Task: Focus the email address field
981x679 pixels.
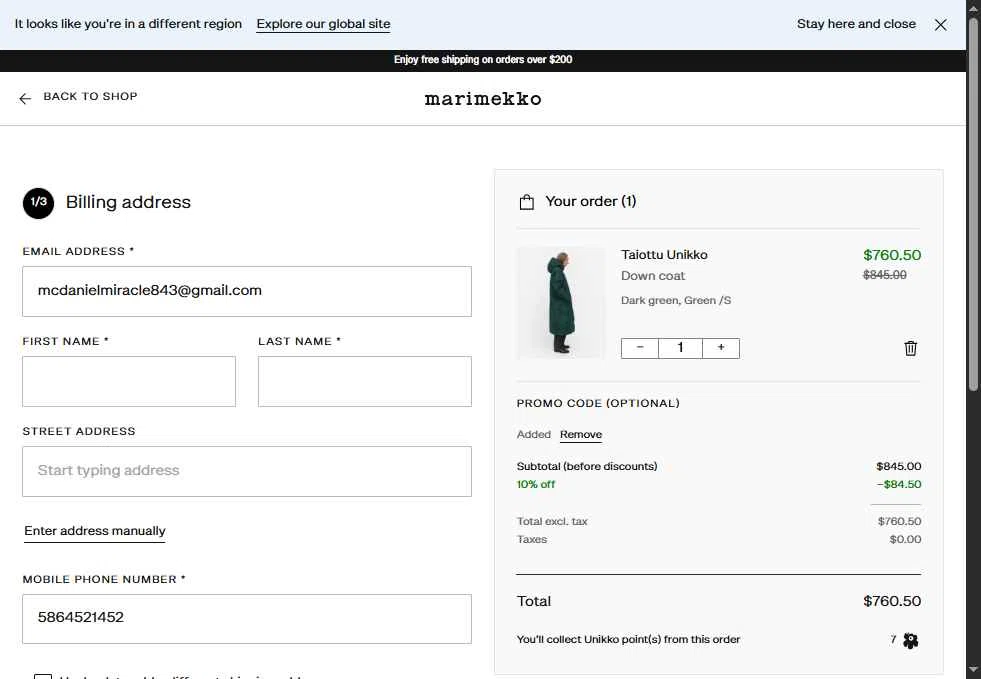Action: tap(247, 291)
